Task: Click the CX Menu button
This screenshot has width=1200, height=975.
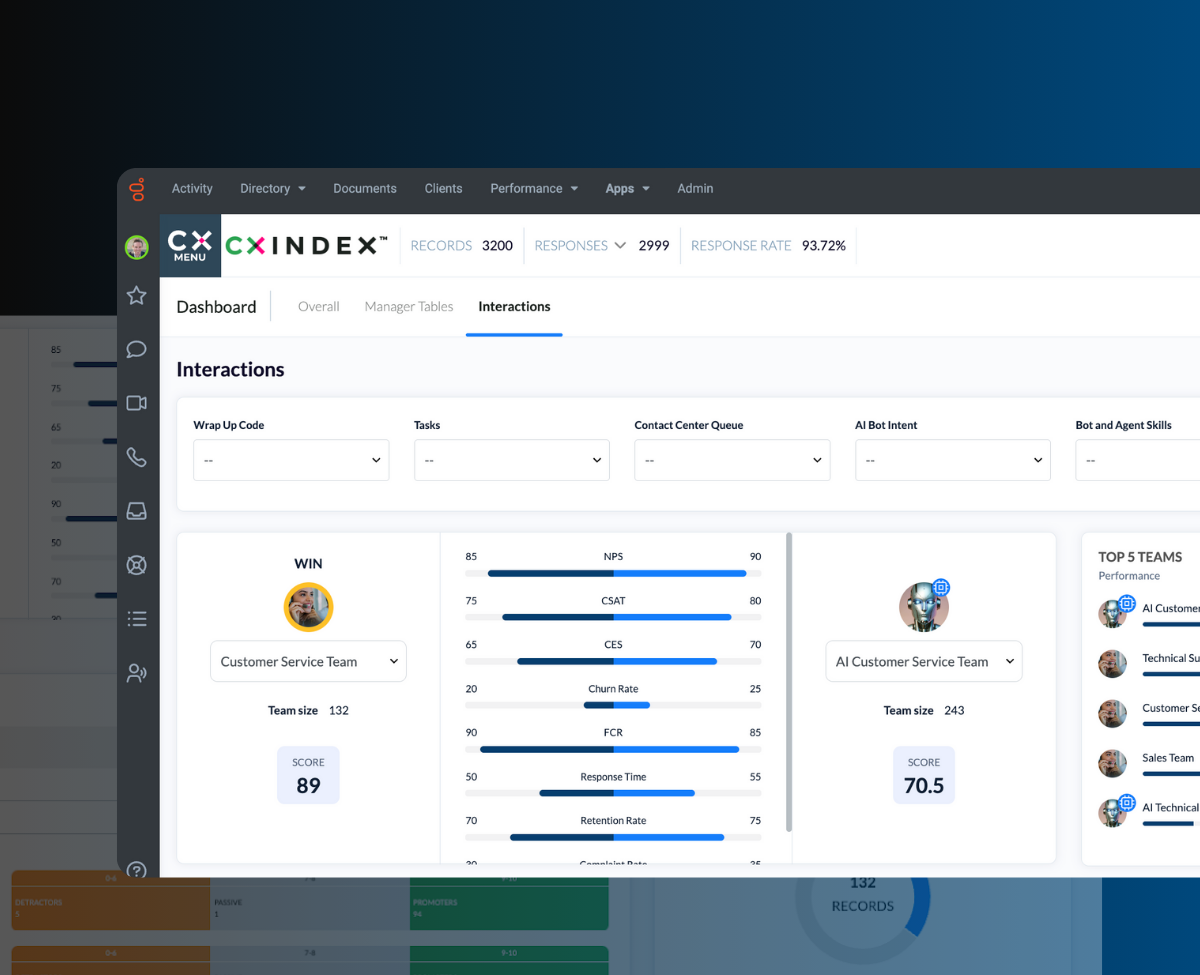Action: click(x=190, y=245)
